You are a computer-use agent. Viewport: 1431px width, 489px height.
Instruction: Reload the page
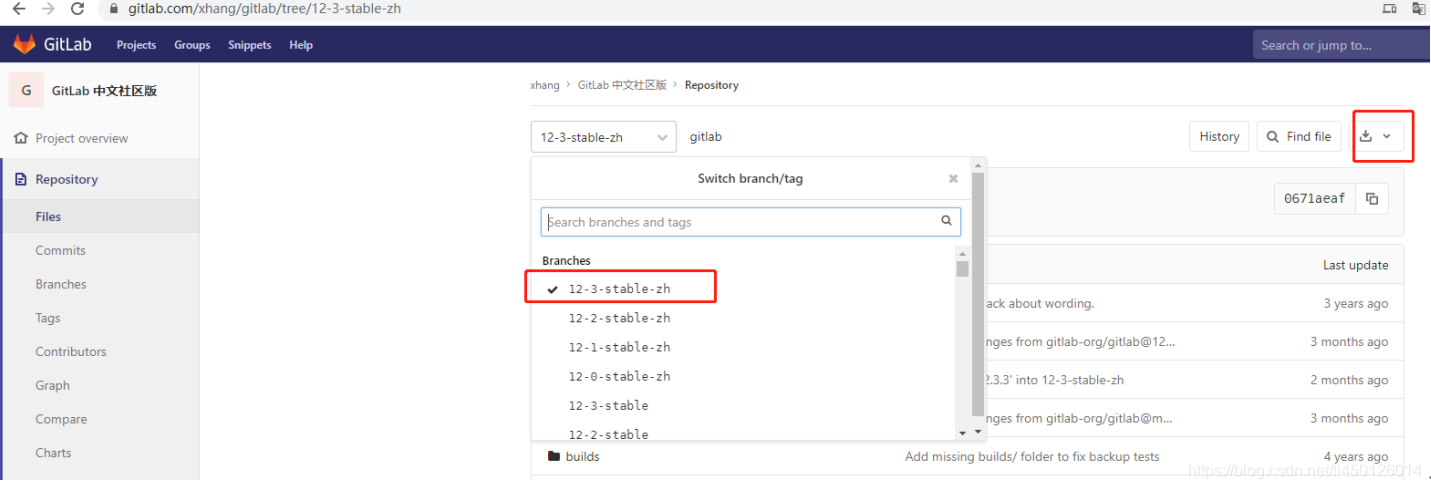[78, 9]
